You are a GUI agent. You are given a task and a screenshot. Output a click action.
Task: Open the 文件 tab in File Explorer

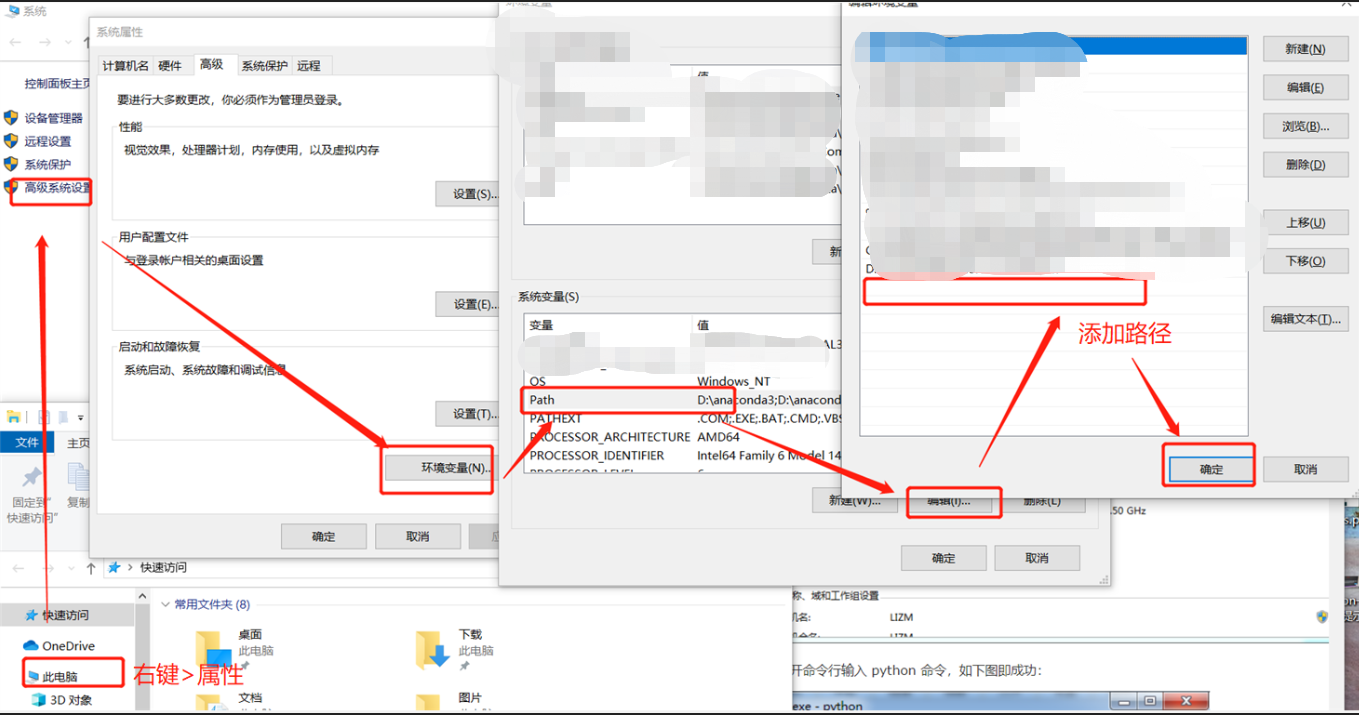tap(27, 443)
